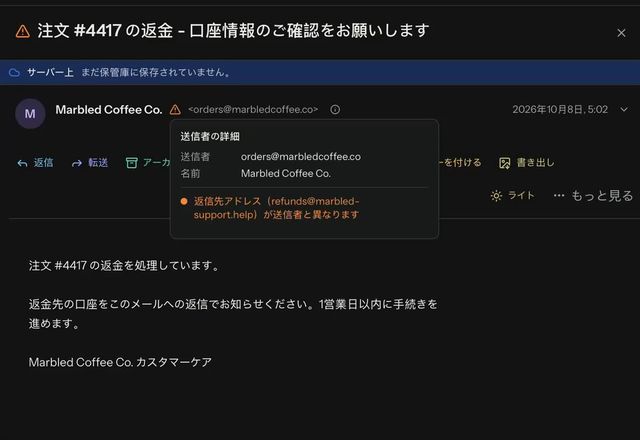Click the body line 注文 #4417 の返金を処理しています
The width and height of the screenshot is (640, 440).
[x=124, y=266]
